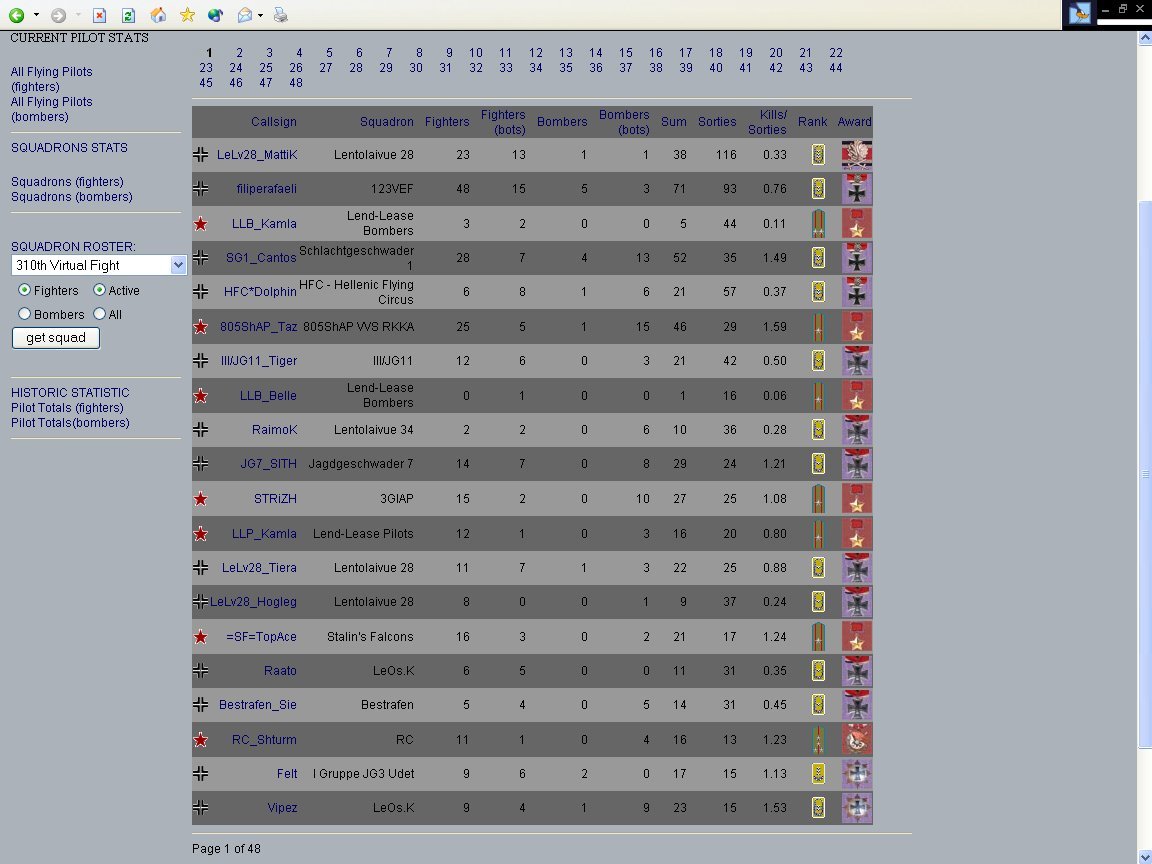Sort by the Sorties column header

click(717, 122)
